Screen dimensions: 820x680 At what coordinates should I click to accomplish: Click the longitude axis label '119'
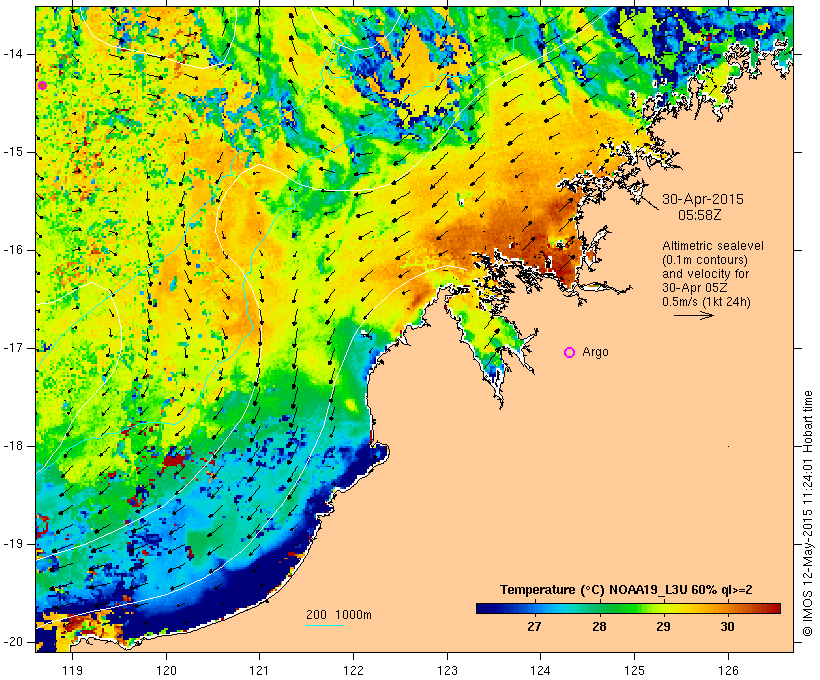coord(72,670)
